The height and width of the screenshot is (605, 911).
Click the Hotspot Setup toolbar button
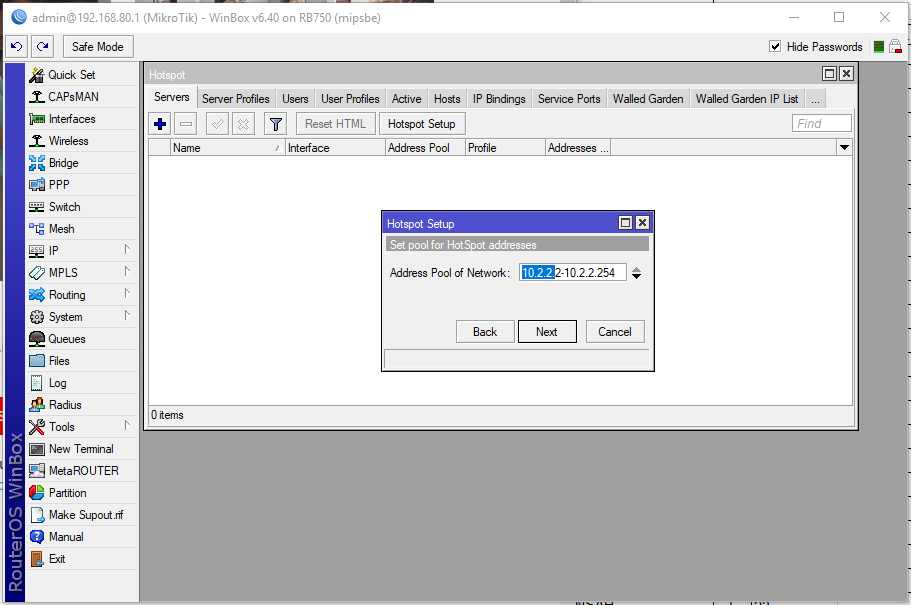tap(422, 124)
